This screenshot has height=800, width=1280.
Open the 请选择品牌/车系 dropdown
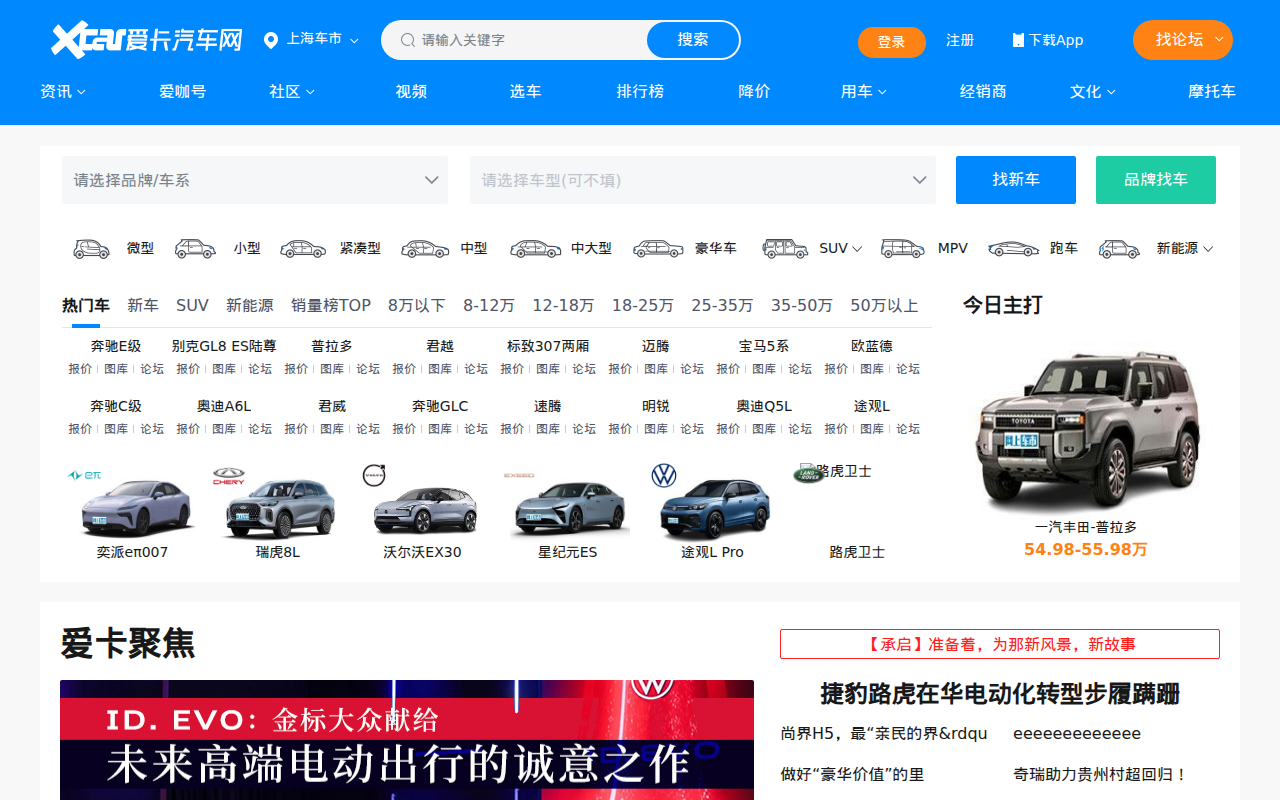[x=255, y=180]
